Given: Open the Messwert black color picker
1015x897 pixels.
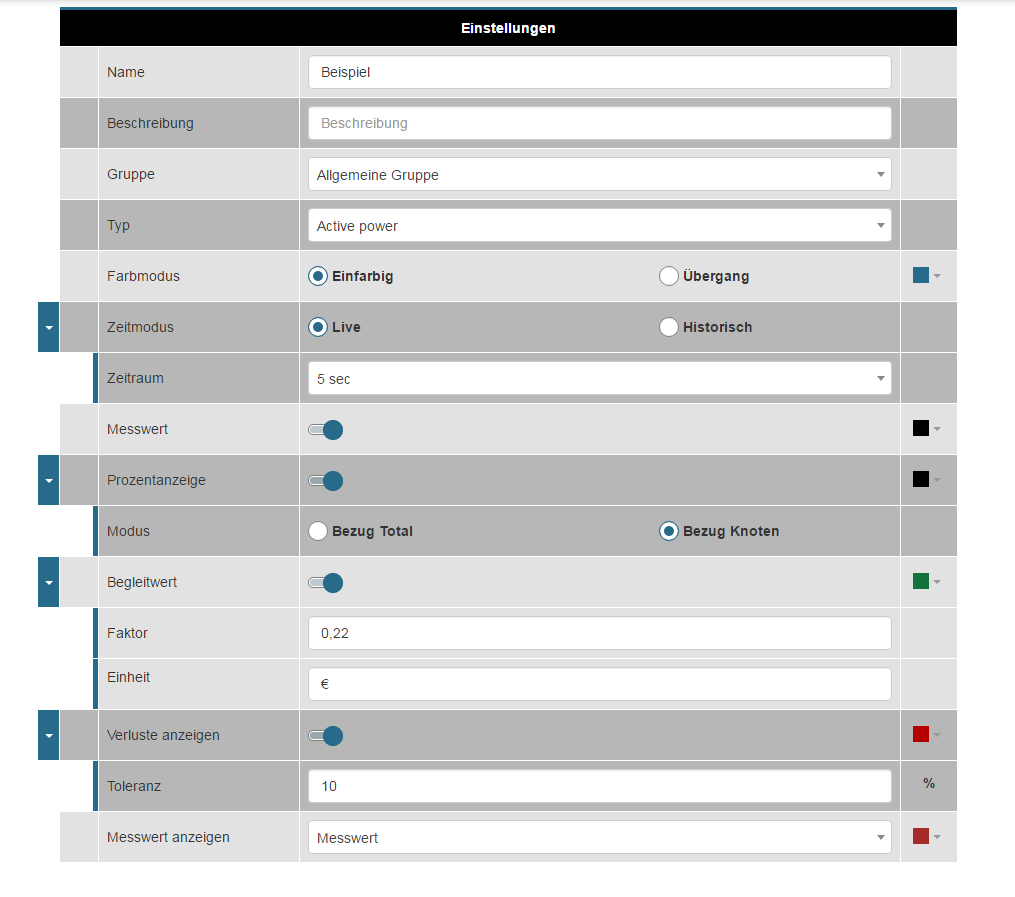Looking at the screenshot, I should click(927, 429).
